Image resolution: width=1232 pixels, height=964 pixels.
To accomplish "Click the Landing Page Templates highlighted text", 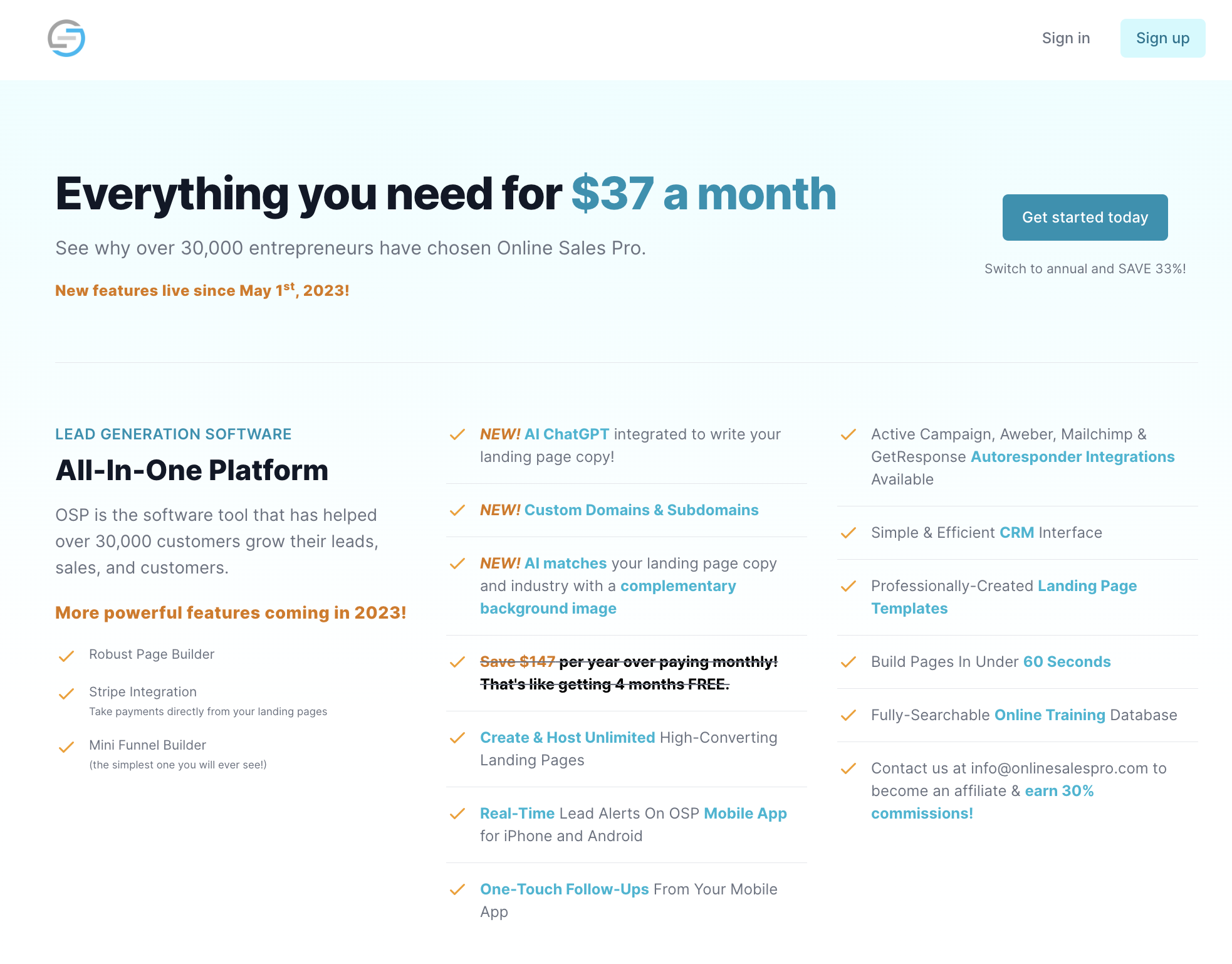I will pos(1003,597).
